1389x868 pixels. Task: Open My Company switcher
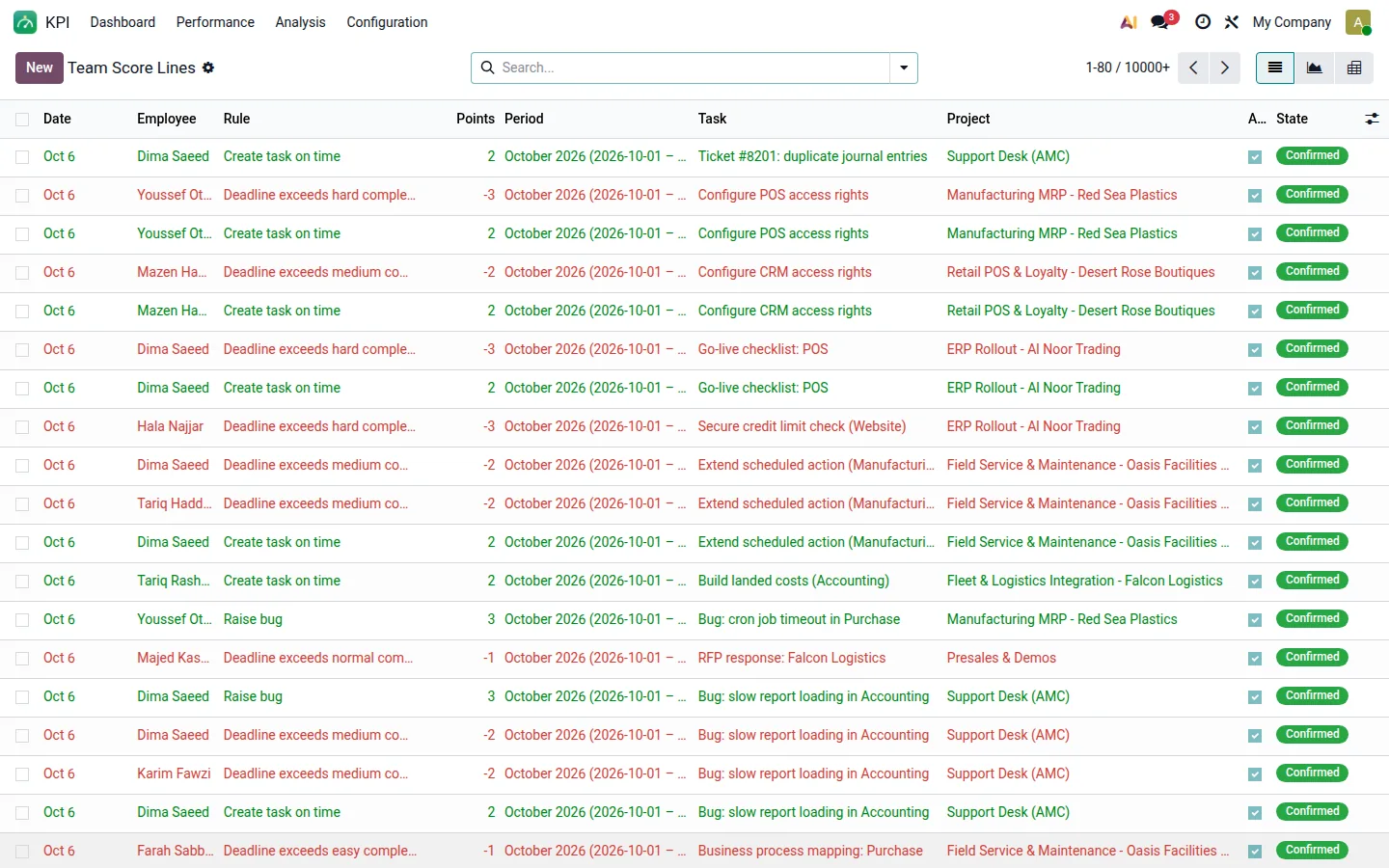(1292, 22)
